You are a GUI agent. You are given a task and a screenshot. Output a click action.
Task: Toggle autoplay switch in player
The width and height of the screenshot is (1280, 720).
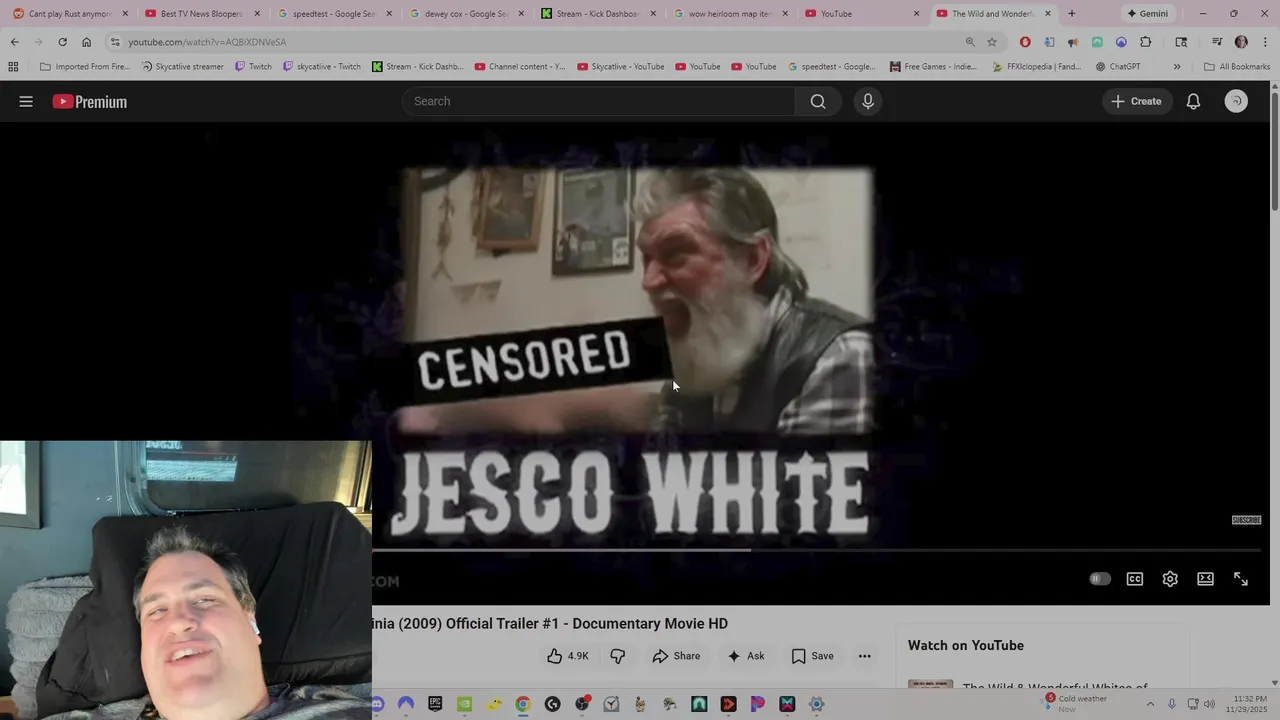(1100, 579)
